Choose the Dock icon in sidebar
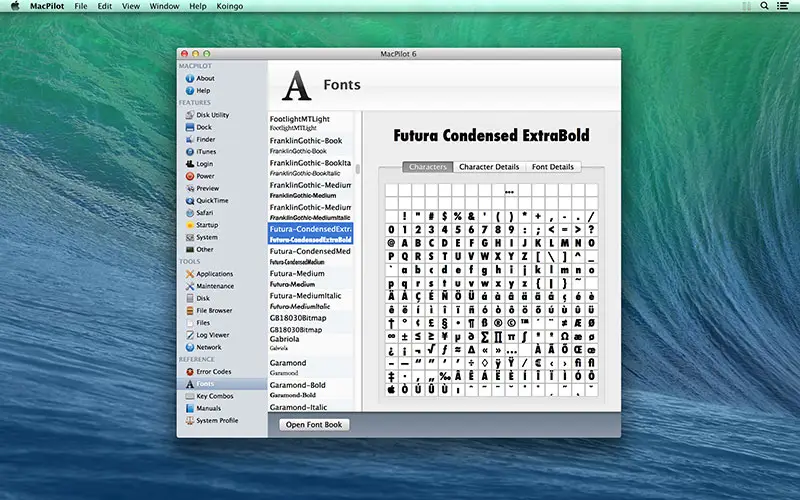This screenshot has height=500, width=800. 190,127
